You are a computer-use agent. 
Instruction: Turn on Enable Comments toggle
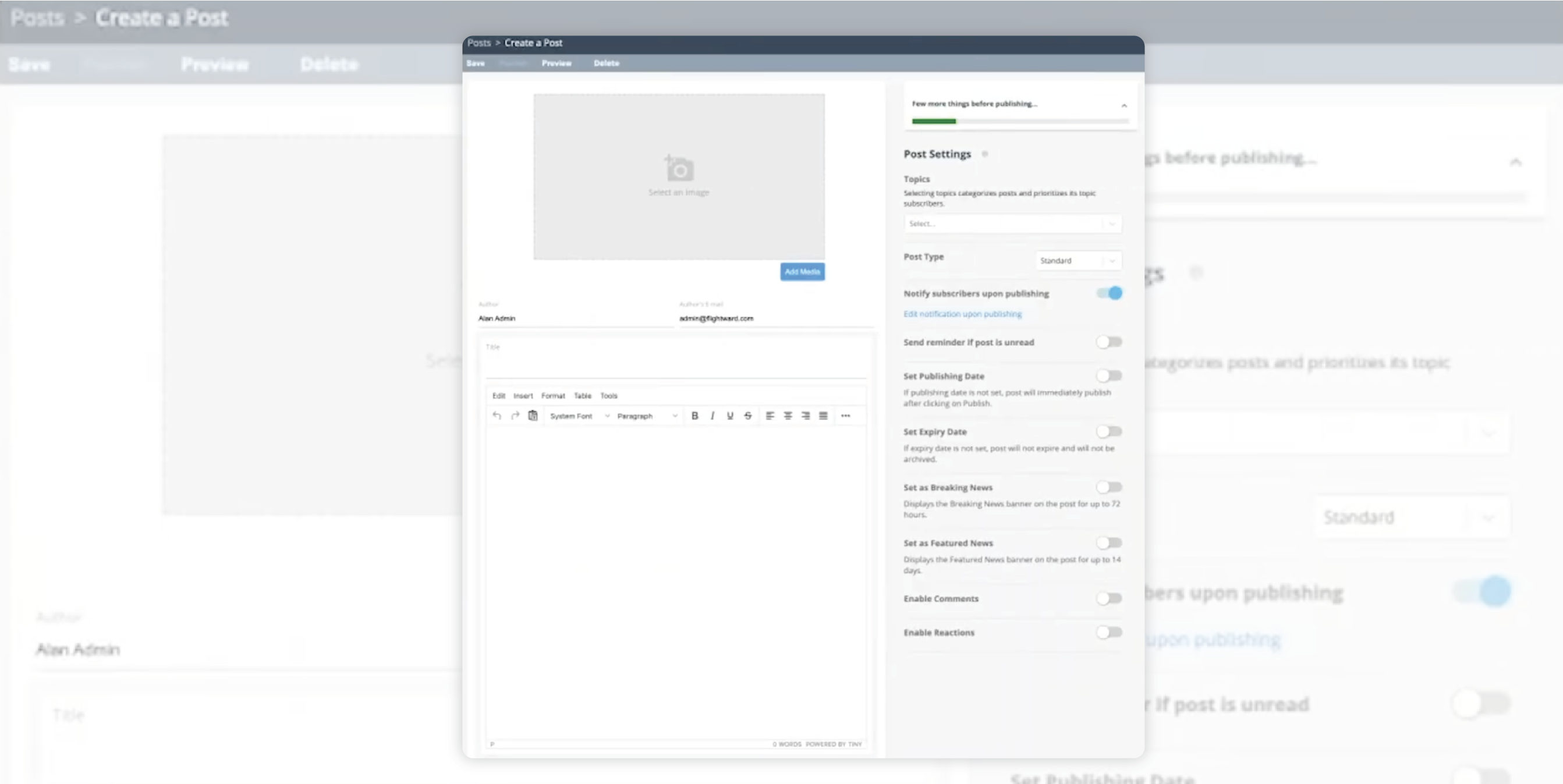[1109, 598]
